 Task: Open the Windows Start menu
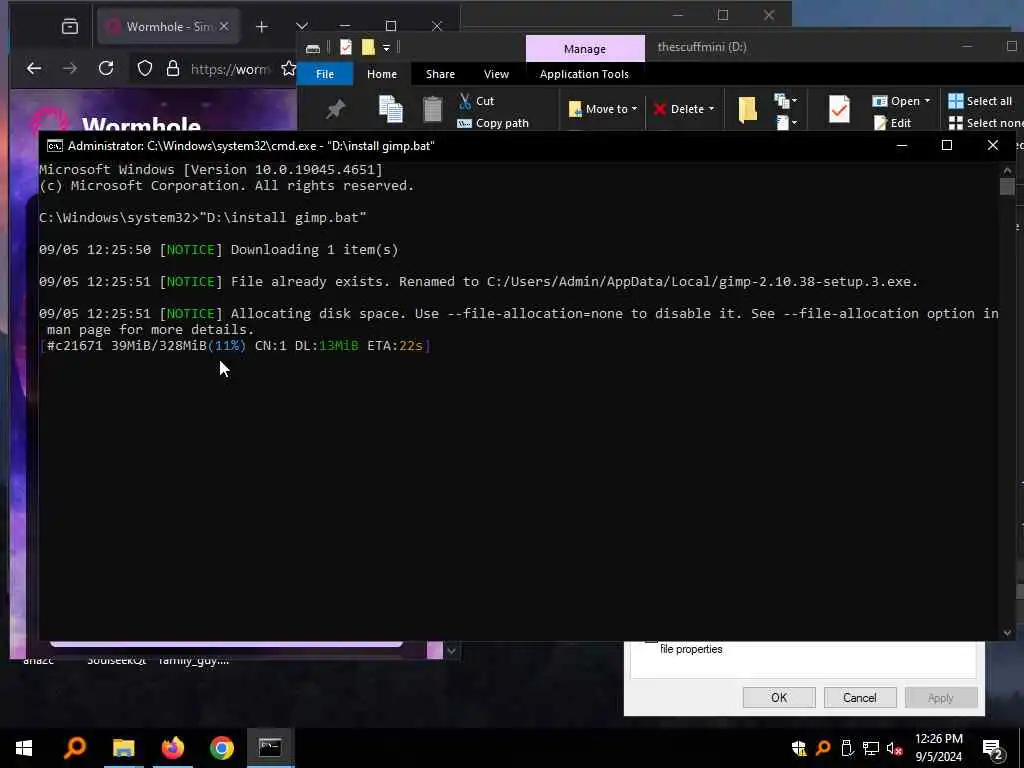pos(24,748)
